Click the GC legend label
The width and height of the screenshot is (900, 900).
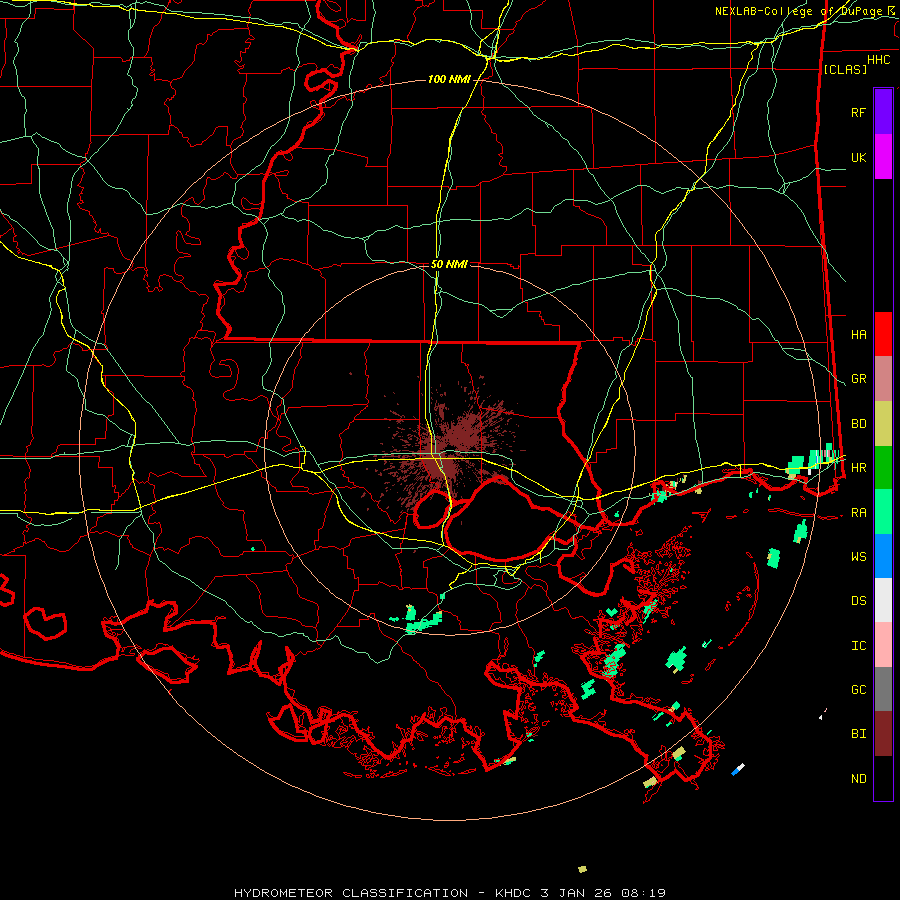[x=858, y=690]
